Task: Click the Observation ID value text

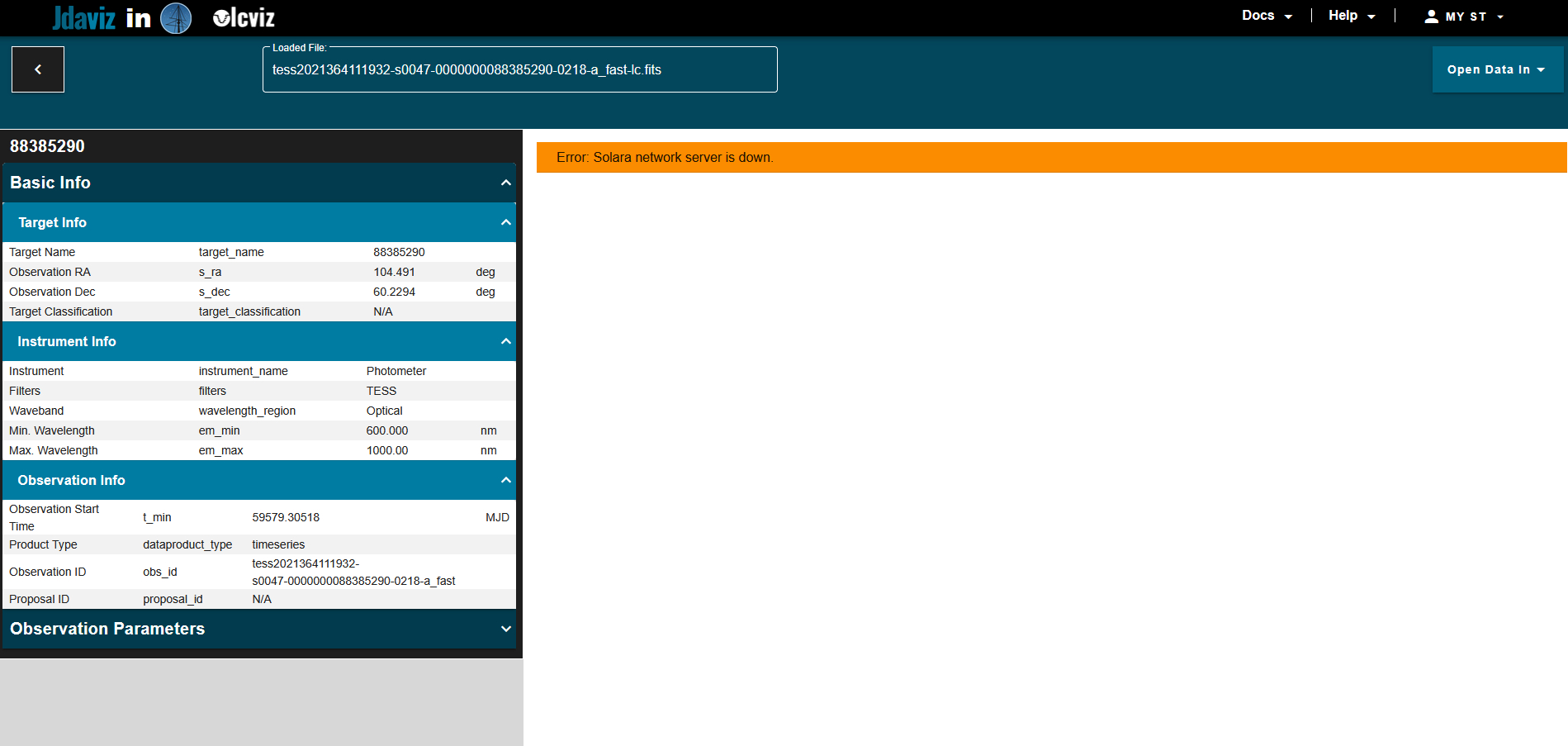Action: coord(353,572)
